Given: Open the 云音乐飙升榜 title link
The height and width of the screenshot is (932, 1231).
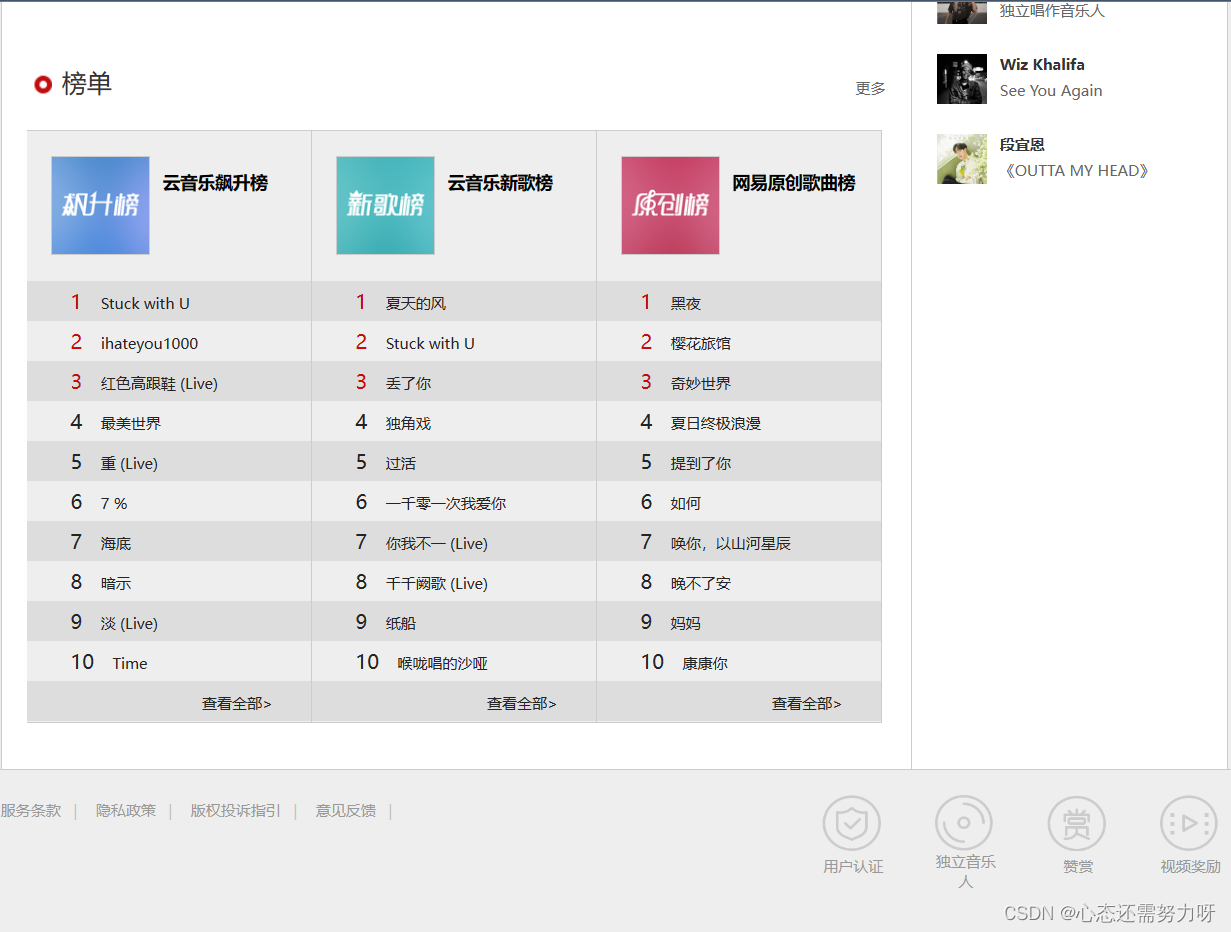Looking at the screenshot, I should coord(215,183).
